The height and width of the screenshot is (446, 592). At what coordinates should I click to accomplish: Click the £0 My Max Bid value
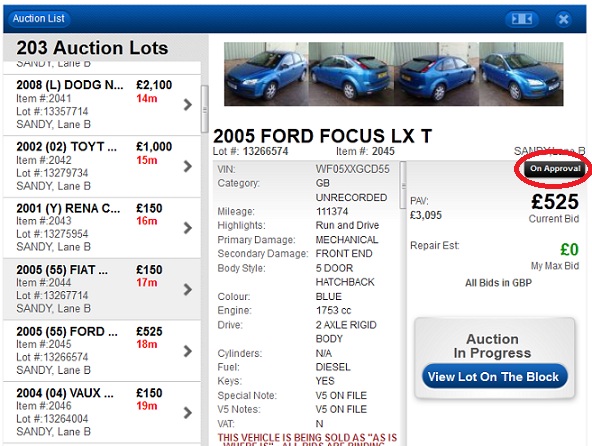569,250
